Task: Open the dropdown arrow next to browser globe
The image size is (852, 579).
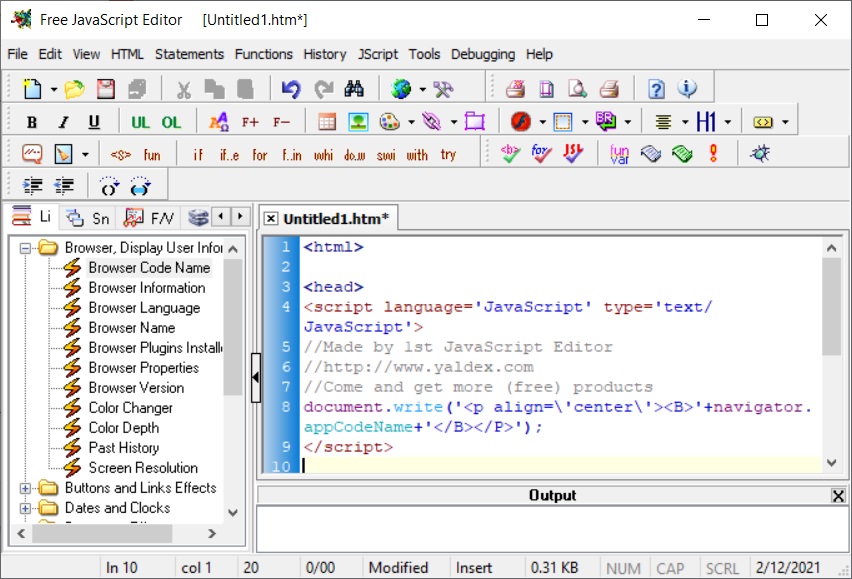Action: [422, 89]
